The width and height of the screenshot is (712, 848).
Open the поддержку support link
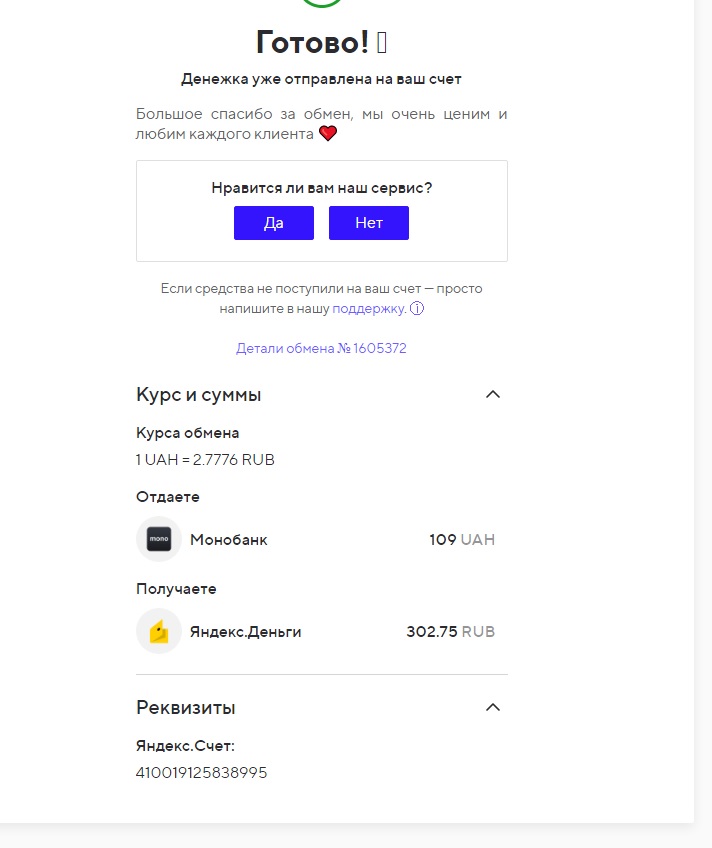pyautogui.click(x=369, y=308)
